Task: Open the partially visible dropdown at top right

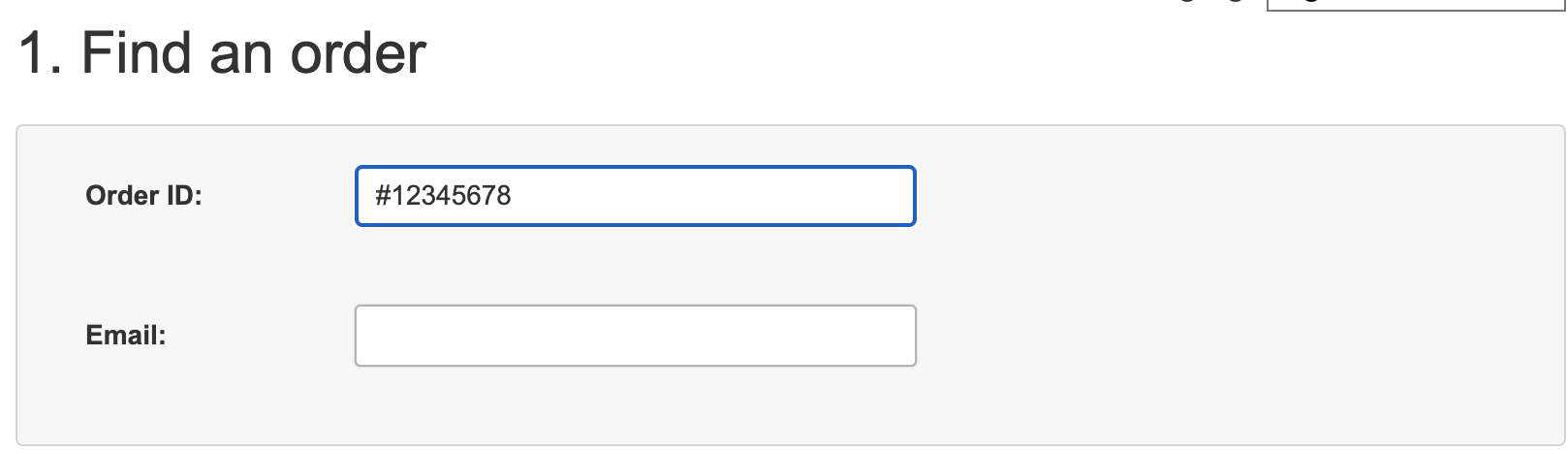Action: (x=1415, y=4)
